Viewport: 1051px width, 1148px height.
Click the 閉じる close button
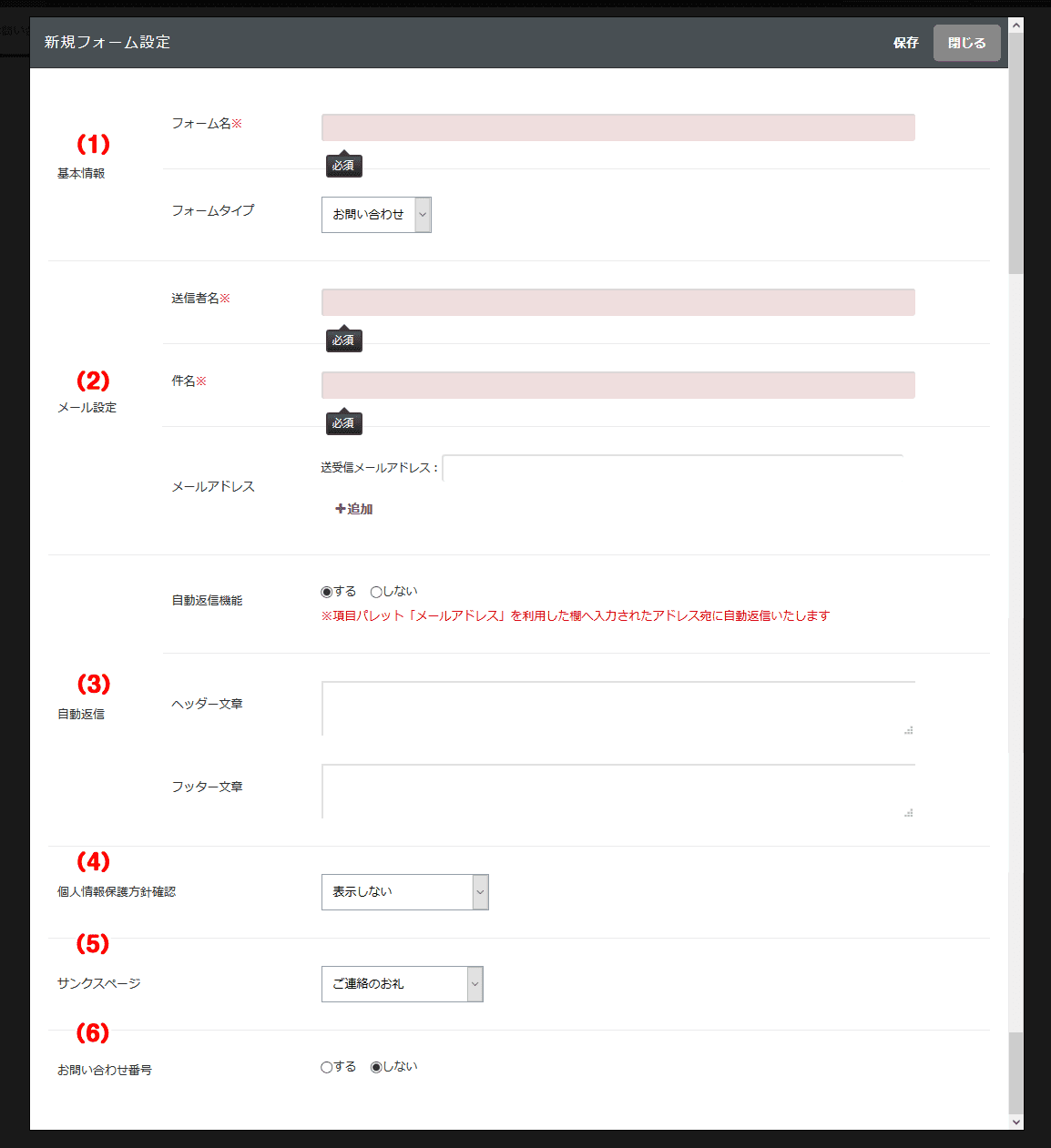(x=966, y=43)
